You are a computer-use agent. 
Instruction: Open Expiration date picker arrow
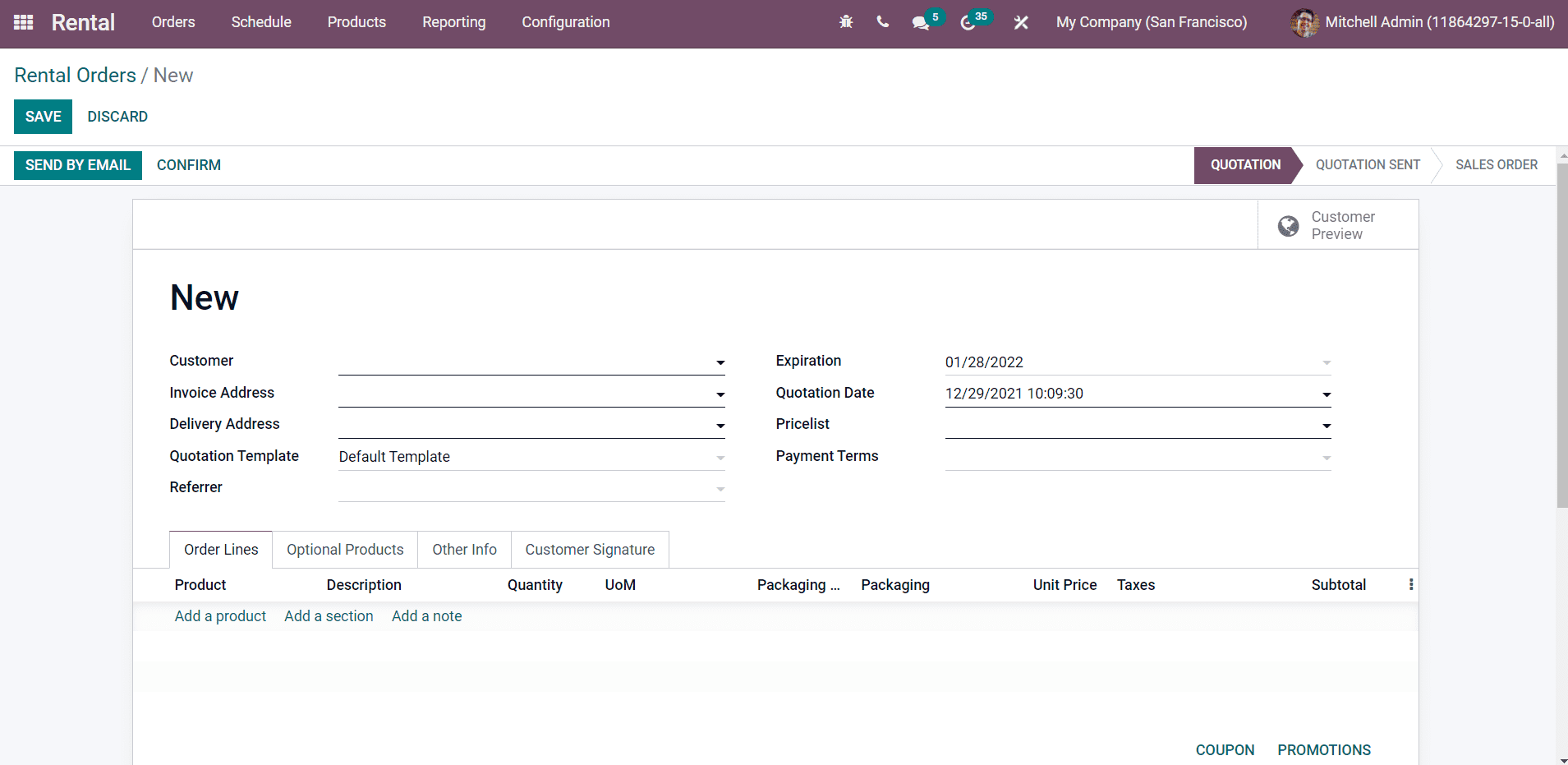[1327, 362]
